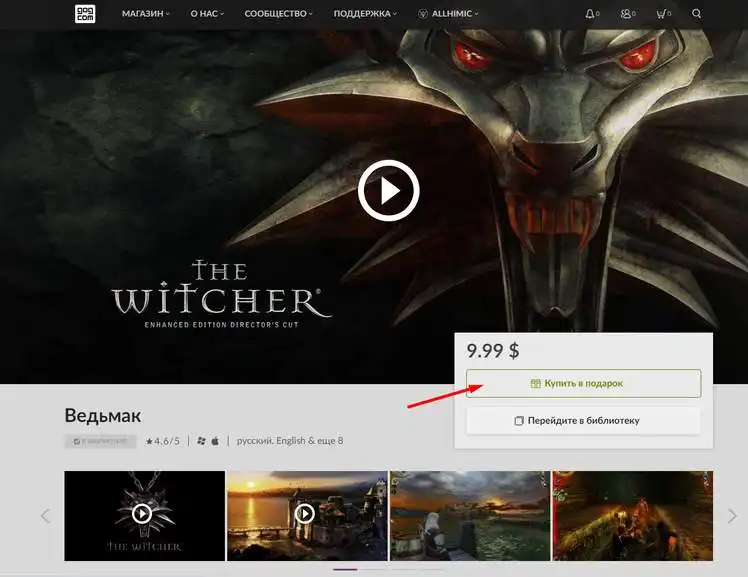The width and height of the screenshot is (748, 577).
Task: Open the friends icon in header
Action: [x=627, y=14]
